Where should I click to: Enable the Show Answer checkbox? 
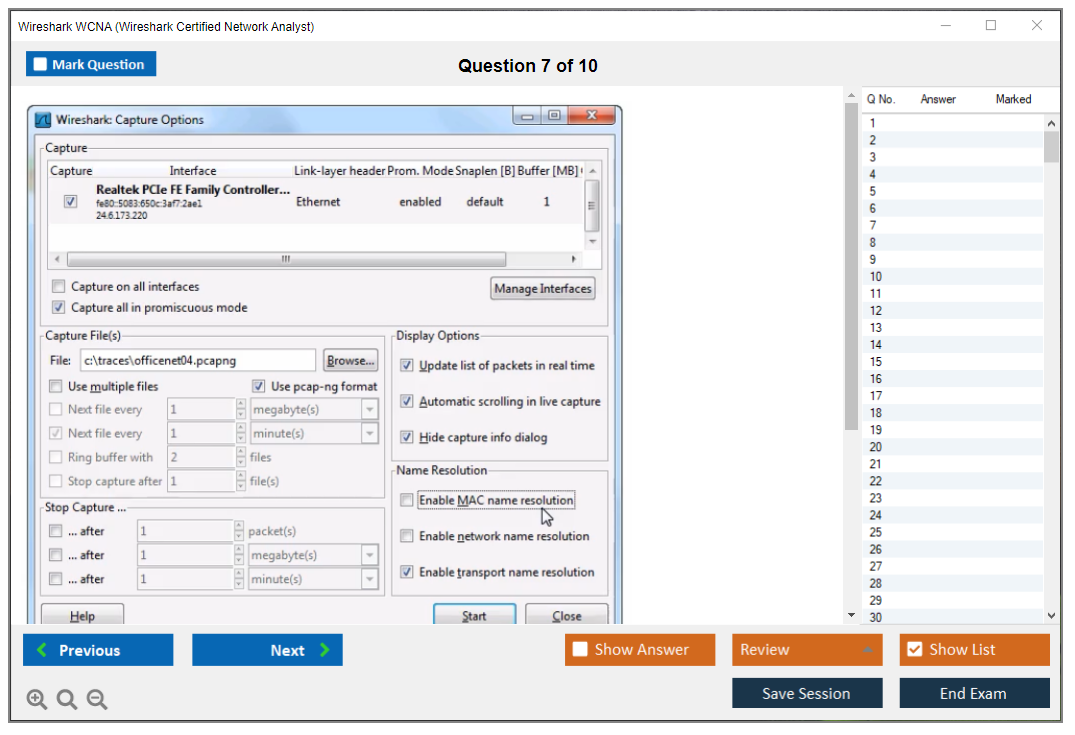tap(581, 650)
